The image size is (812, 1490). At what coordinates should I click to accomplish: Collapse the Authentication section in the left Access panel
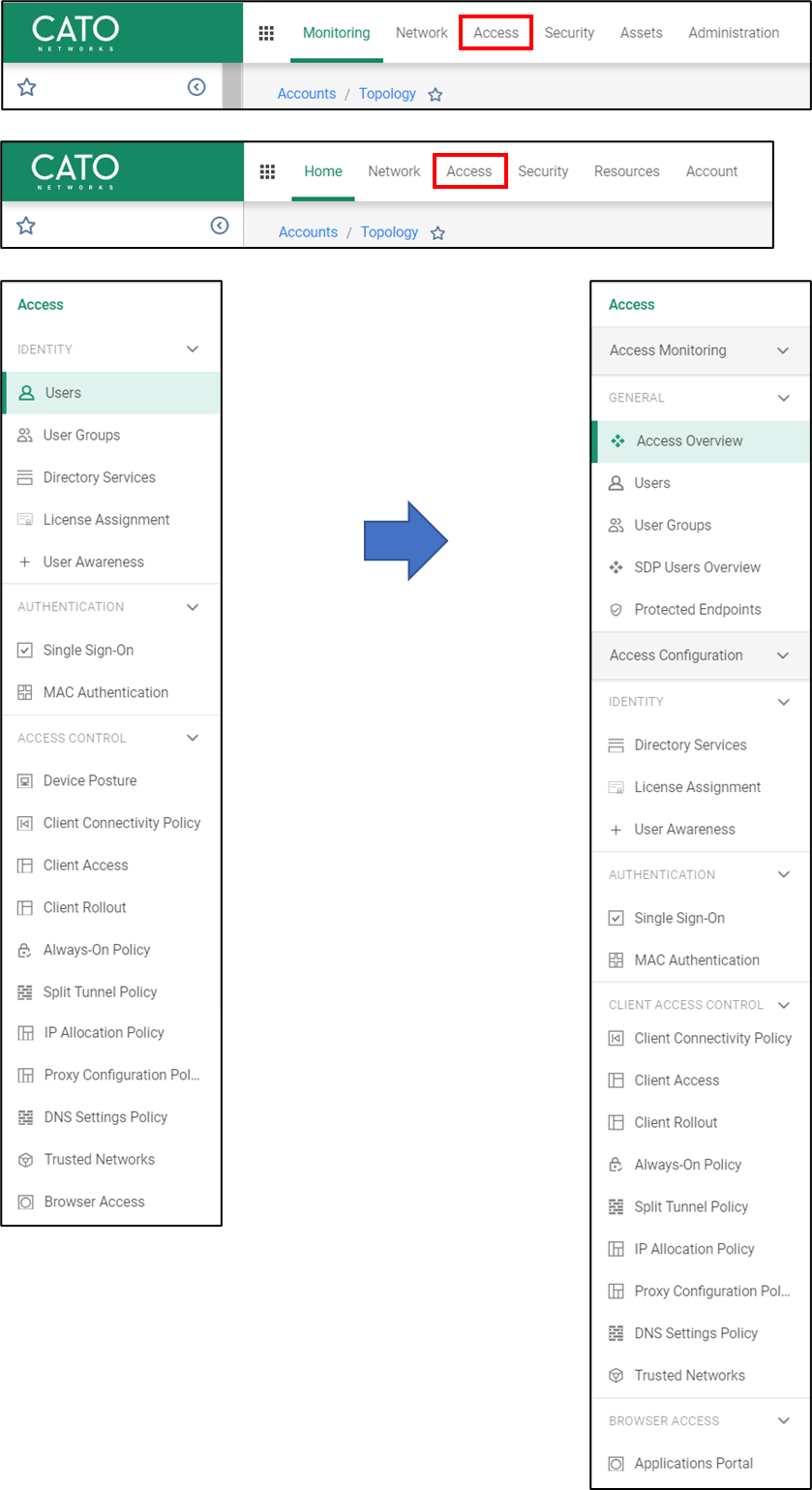(193, 607)
